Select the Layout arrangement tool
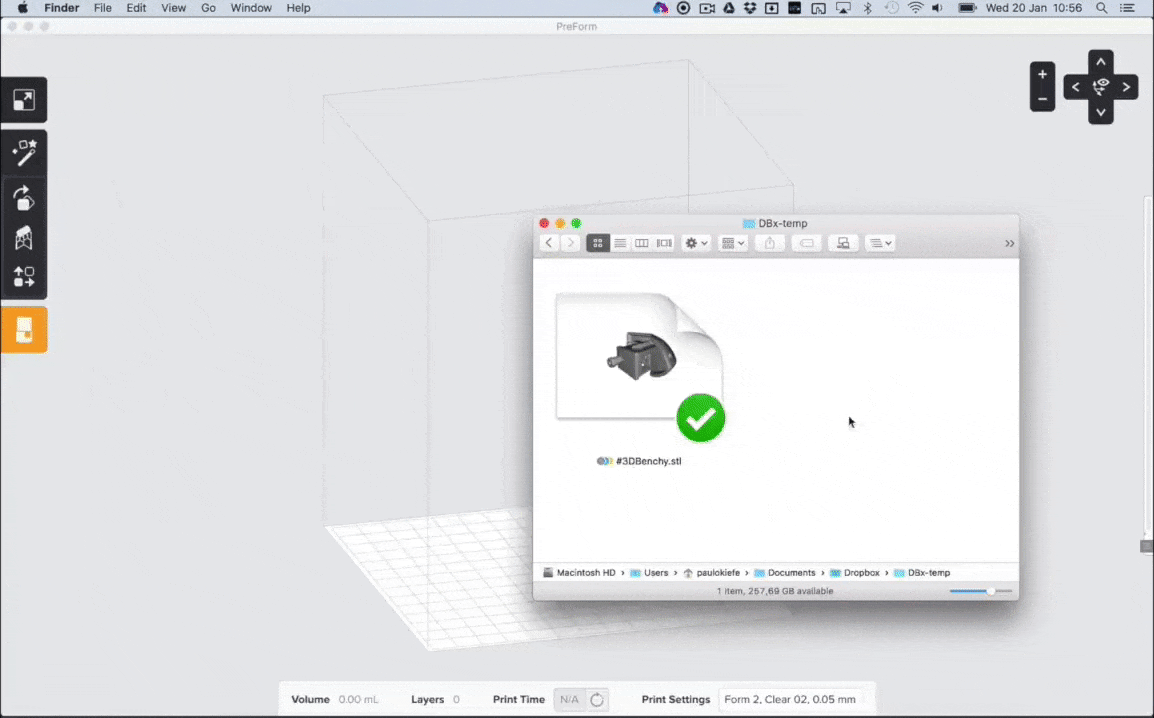The height and width of the screenshot is (718, 1154). point(24,277)
